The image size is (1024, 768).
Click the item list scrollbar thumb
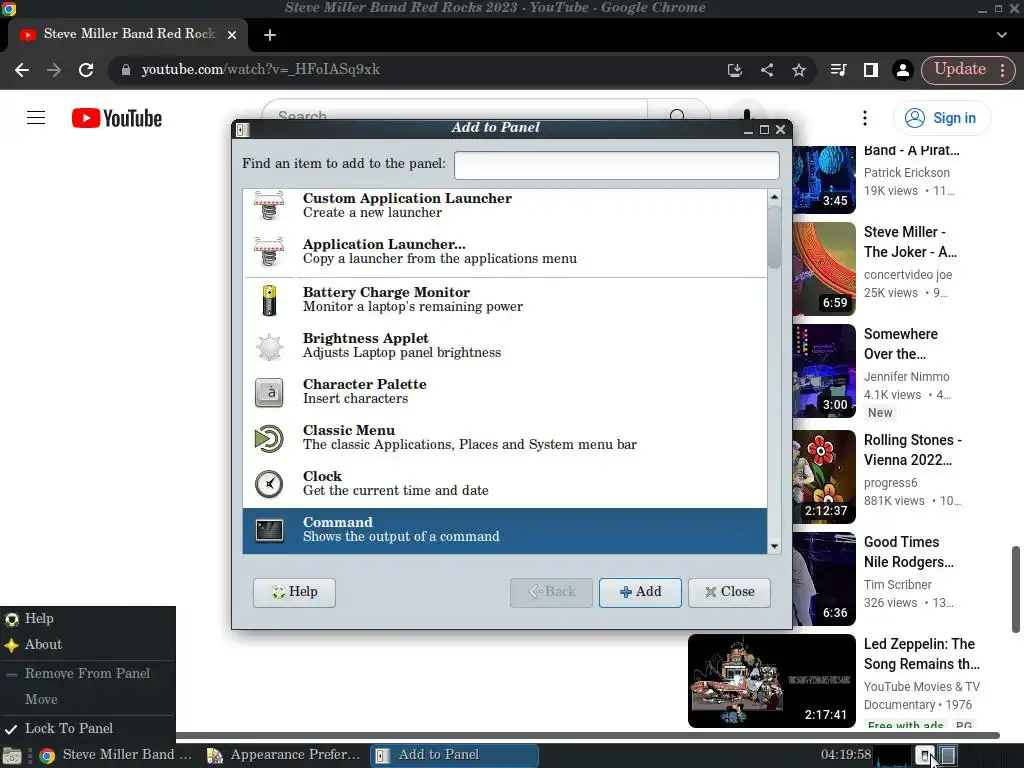(x=775, y=236)
